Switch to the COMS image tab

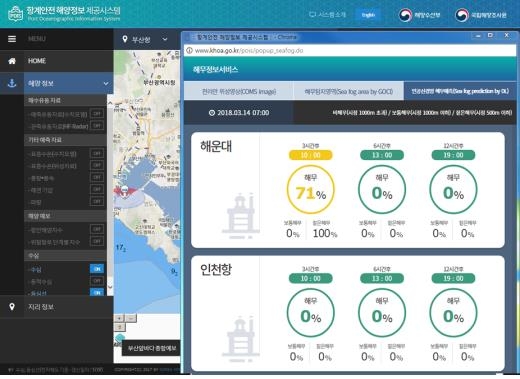(239, 91)
